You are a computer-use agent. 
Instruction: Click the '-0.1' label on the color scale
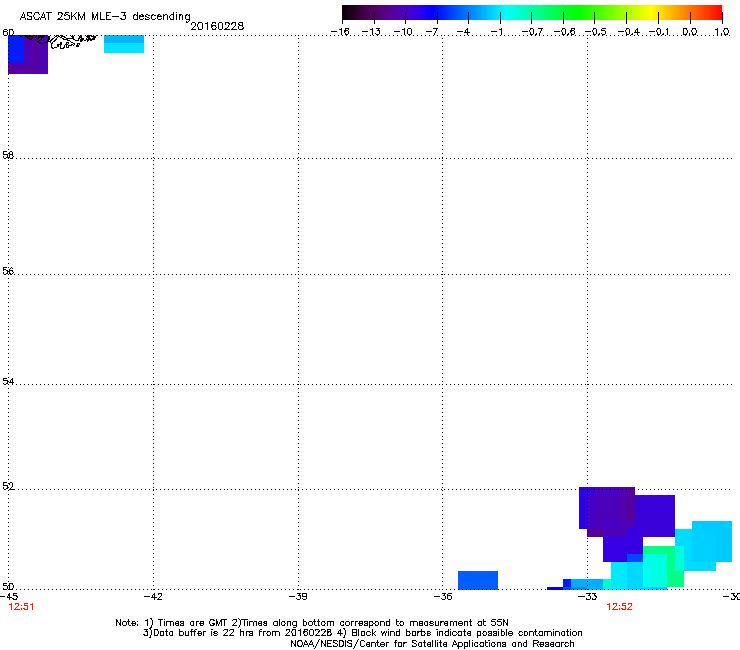coord(659,32)
